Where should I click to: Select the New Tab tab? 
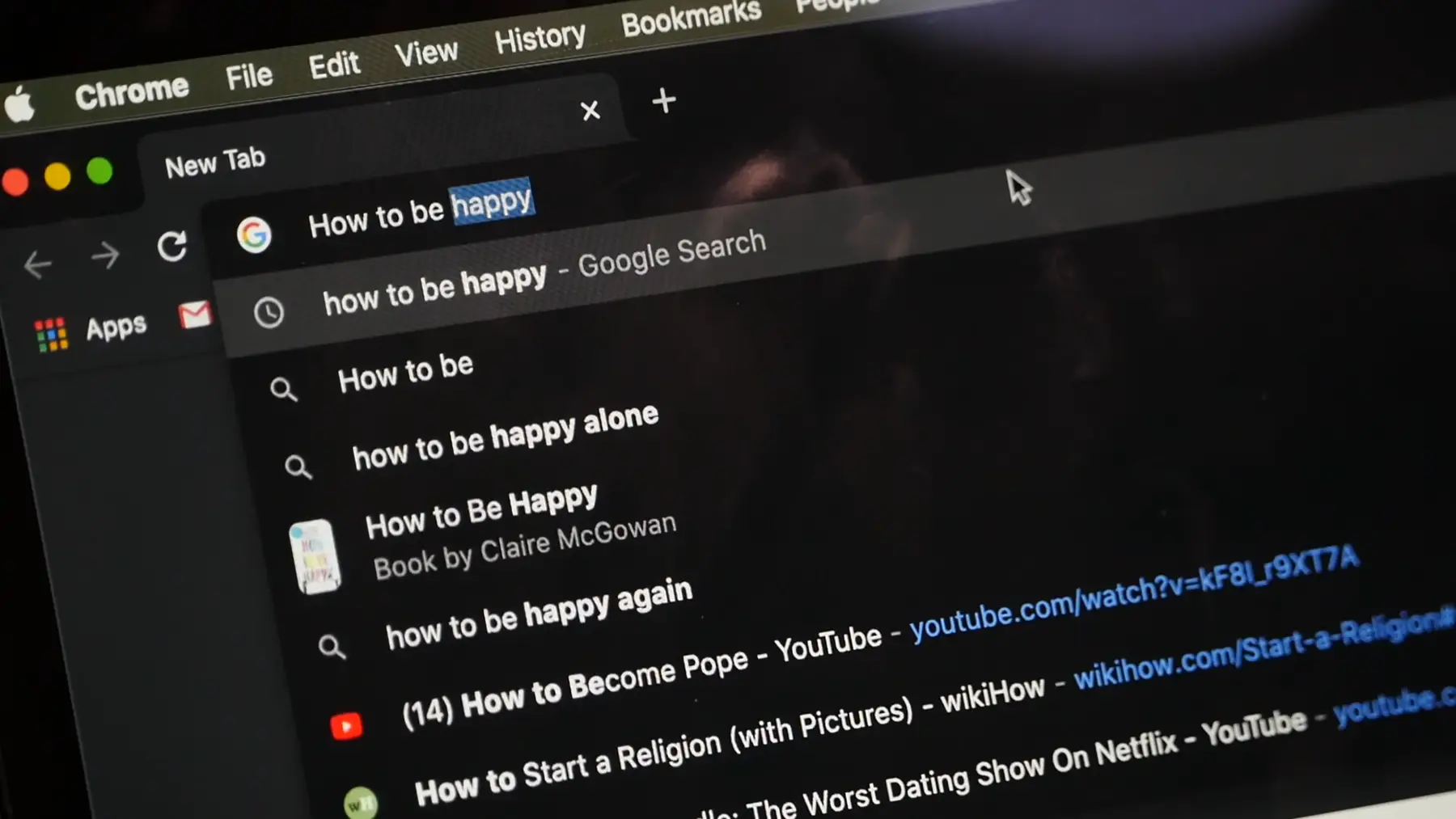click(215, 163)
